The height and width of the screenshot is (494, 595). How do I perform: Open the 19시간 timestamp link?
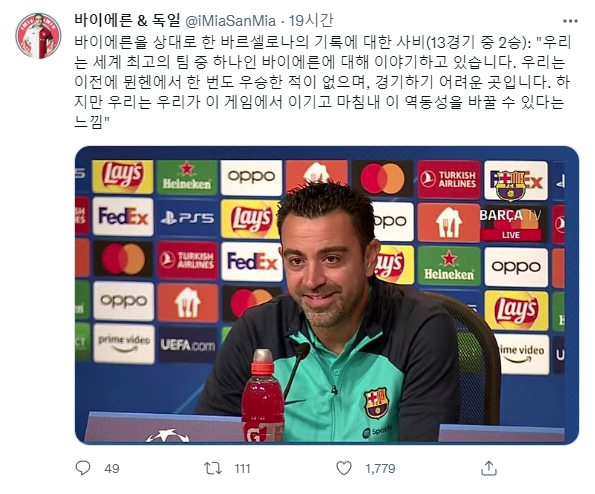pos(311,20)
